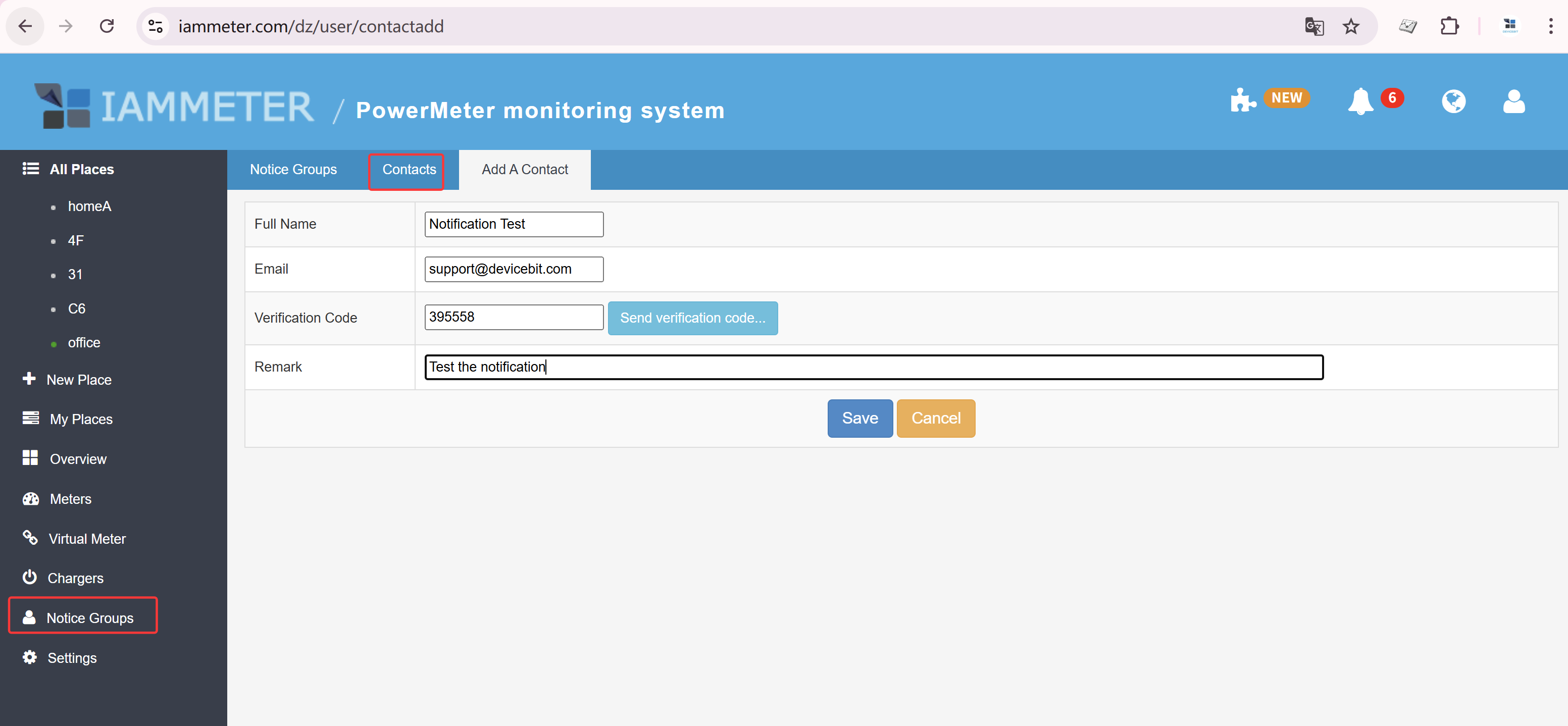Click the plugins puzzle icon with NEW badge
This screenshot has width=1568, height=726.
[x=1243, y=100]
